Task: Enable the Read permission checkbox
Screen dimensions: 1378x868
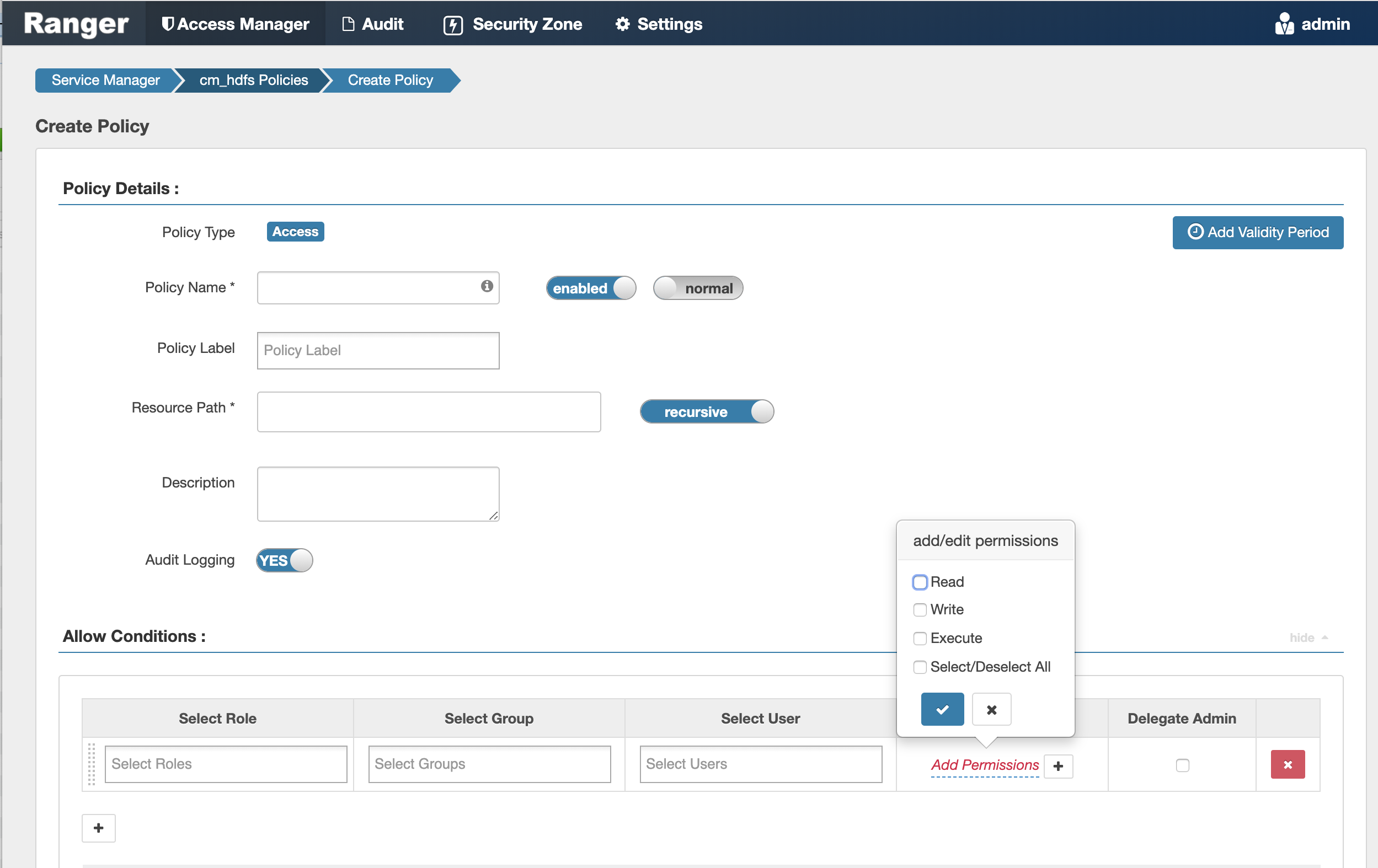Action: [x=920, y=582]
